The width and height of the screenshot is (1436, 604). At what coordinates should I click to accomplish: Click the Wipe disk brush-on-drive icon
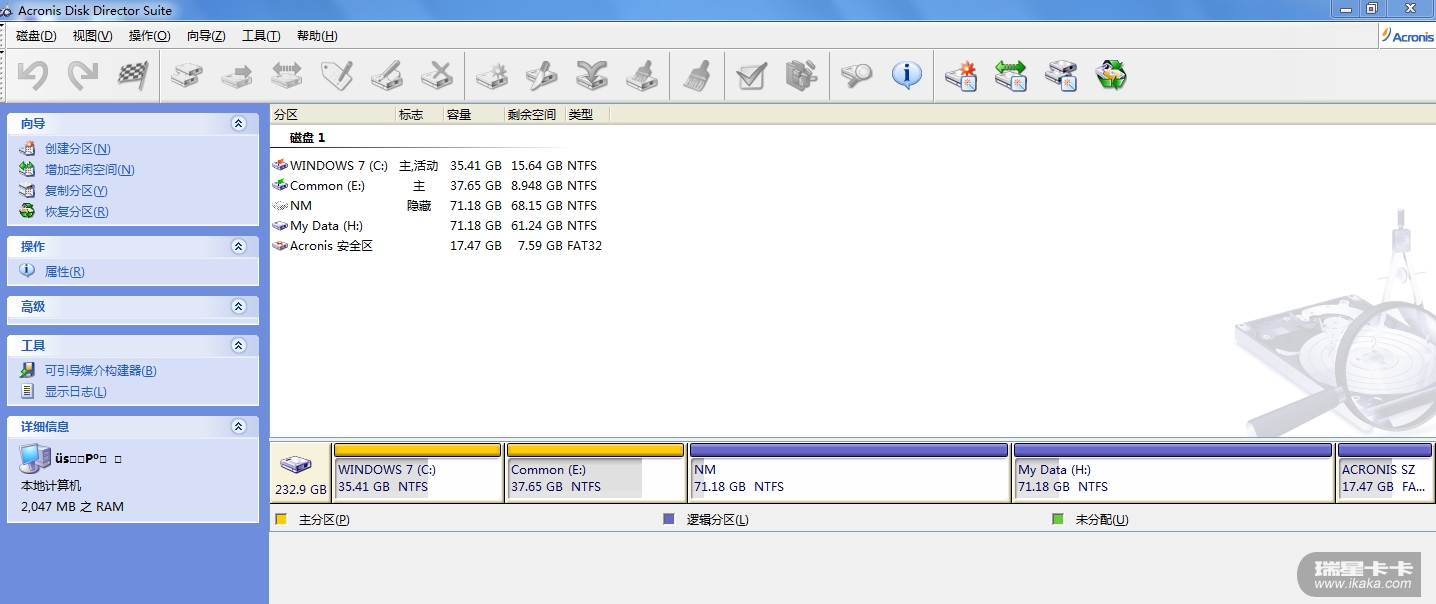[x=641, y=76]
